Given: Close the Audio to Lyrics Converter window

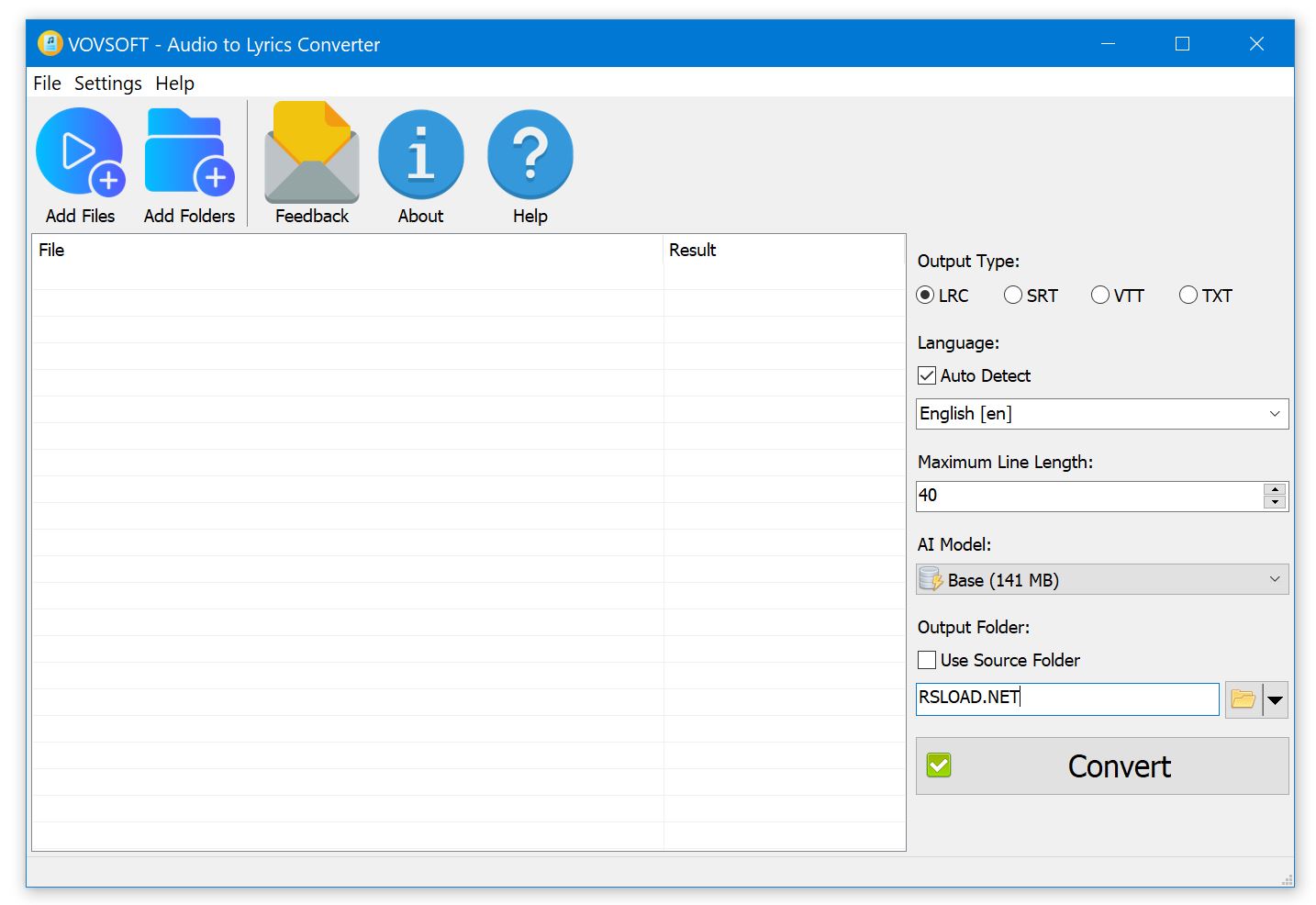Looking at the screenshot, I should [1257, 43].
